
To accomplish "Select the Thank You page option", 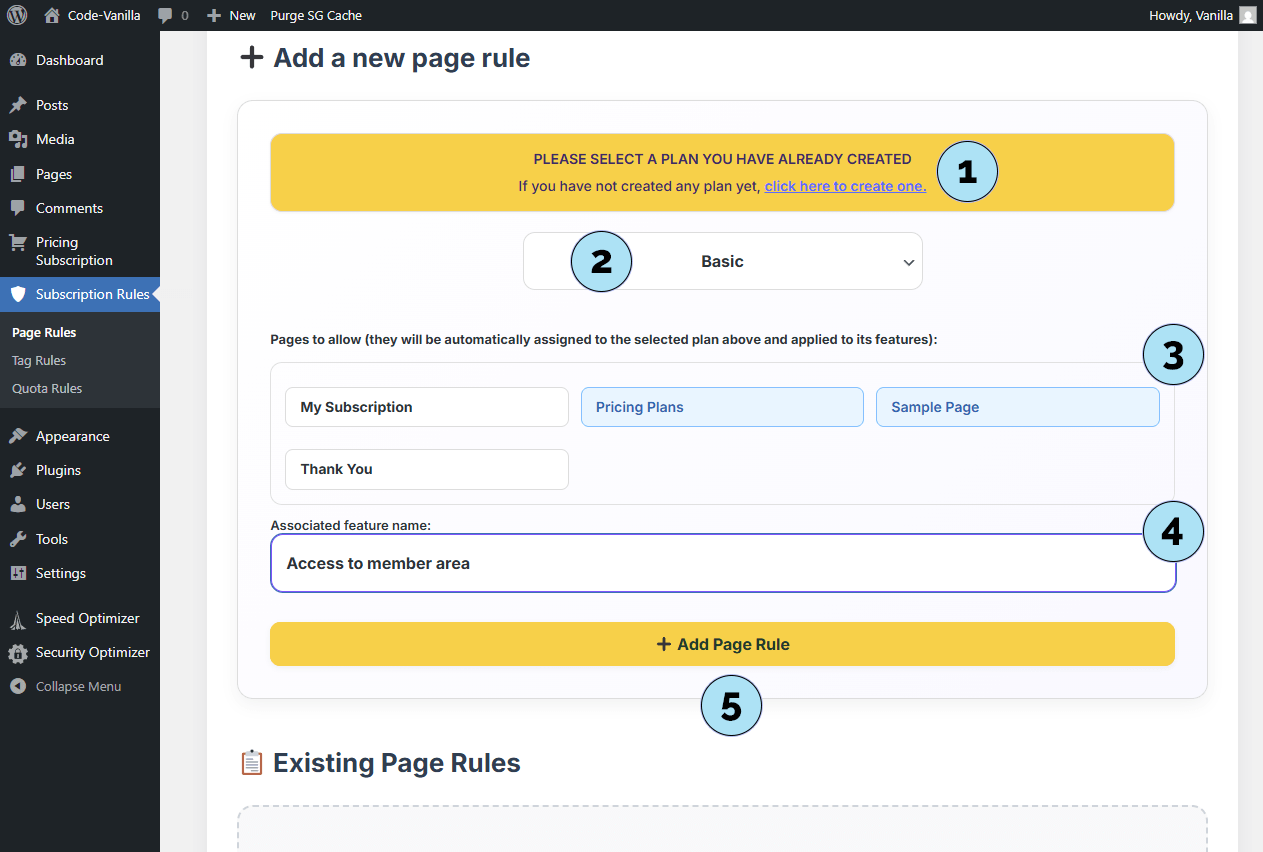I will coord(426,469).
